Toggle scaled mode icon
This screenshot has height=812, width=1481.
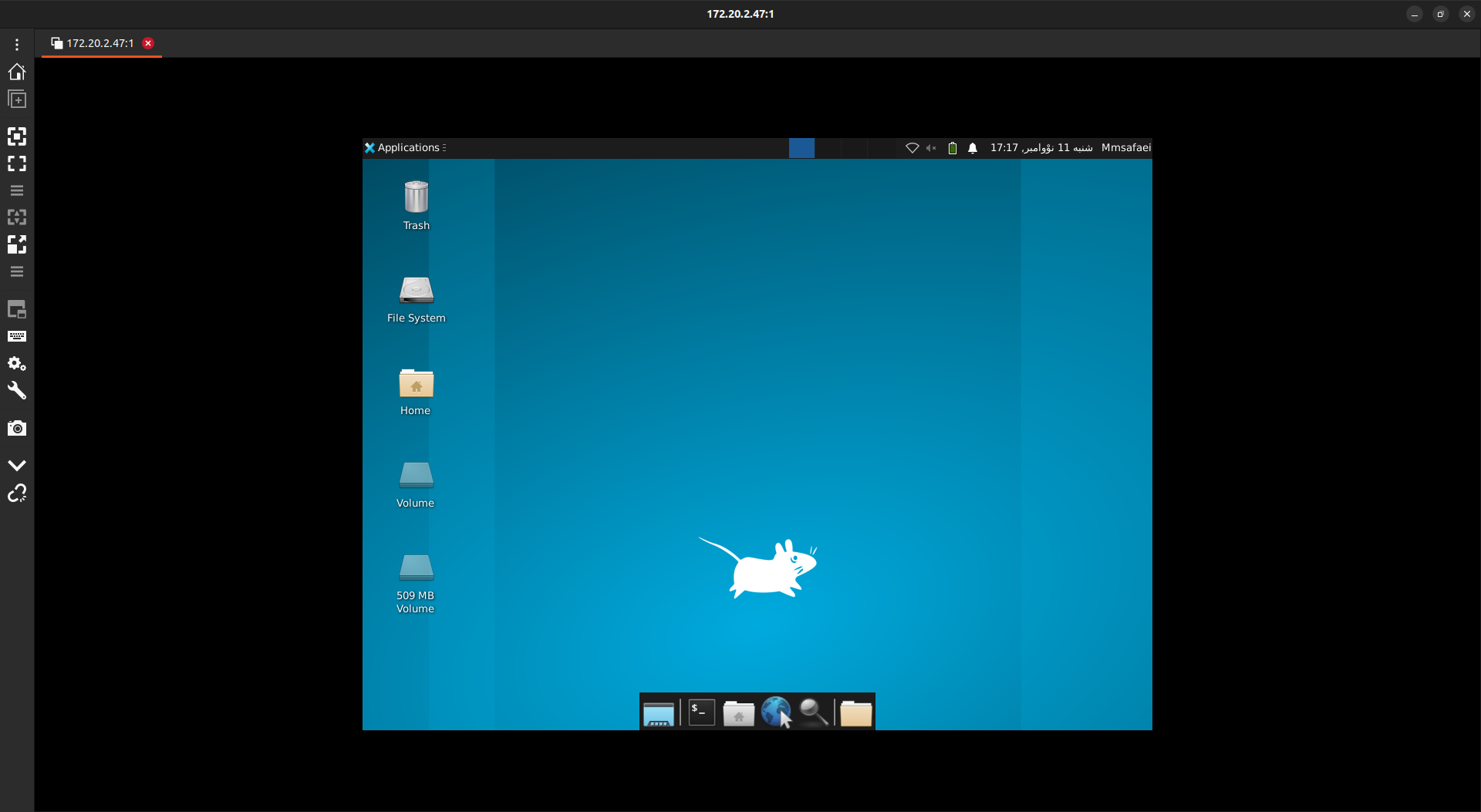click(x=17, y=244)
